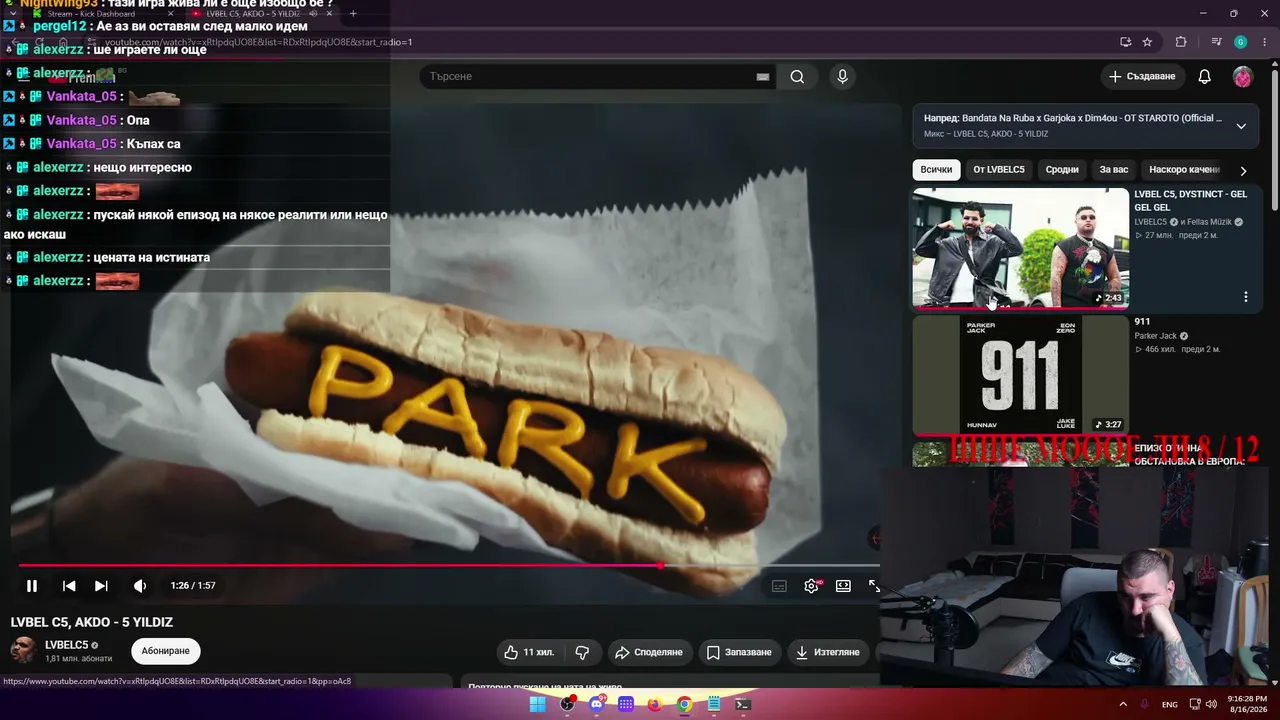Open the LVBELC5 channel avatar
Screen dimensions: 1280x720
[23, 651]
